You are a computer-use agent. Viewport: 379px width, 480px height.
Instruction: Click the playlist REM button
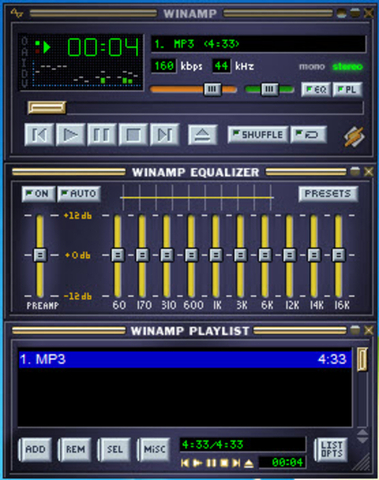75,449
